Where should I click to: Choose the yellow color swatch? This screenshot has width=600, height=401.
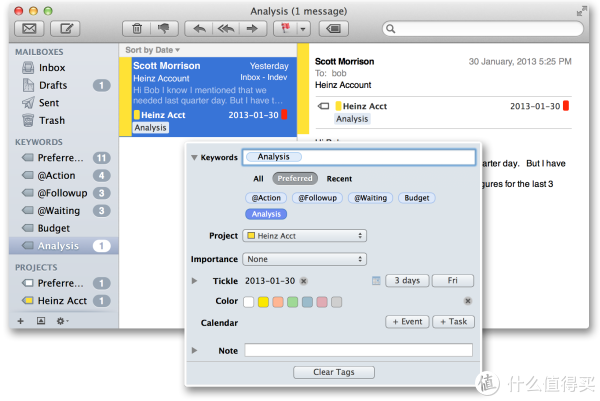click(x=263, y=302)
